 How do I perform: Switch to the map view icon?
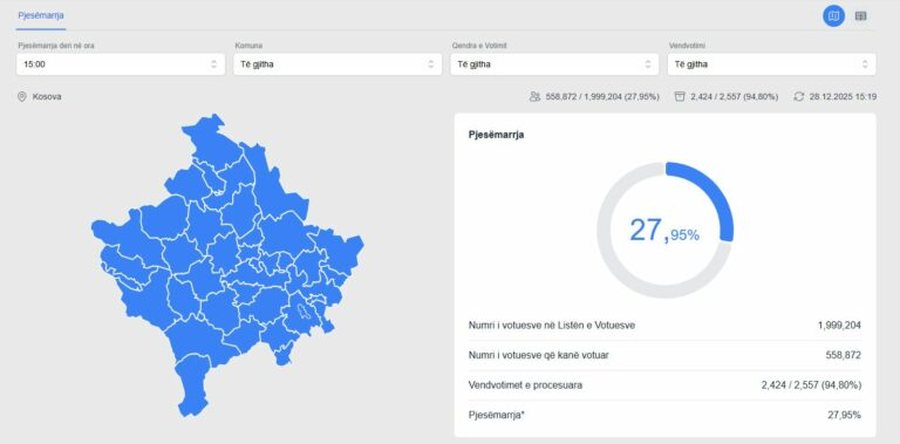coord(833,16)
